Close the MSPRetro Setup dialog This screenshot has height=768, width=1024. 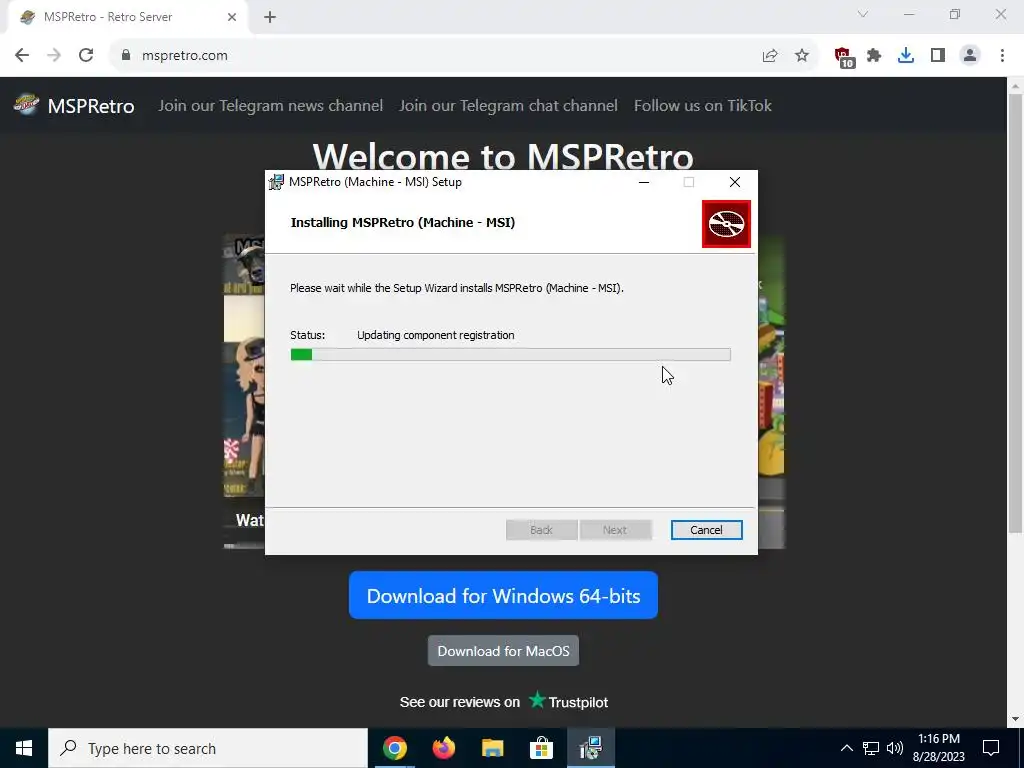click(x=735, y=182)
